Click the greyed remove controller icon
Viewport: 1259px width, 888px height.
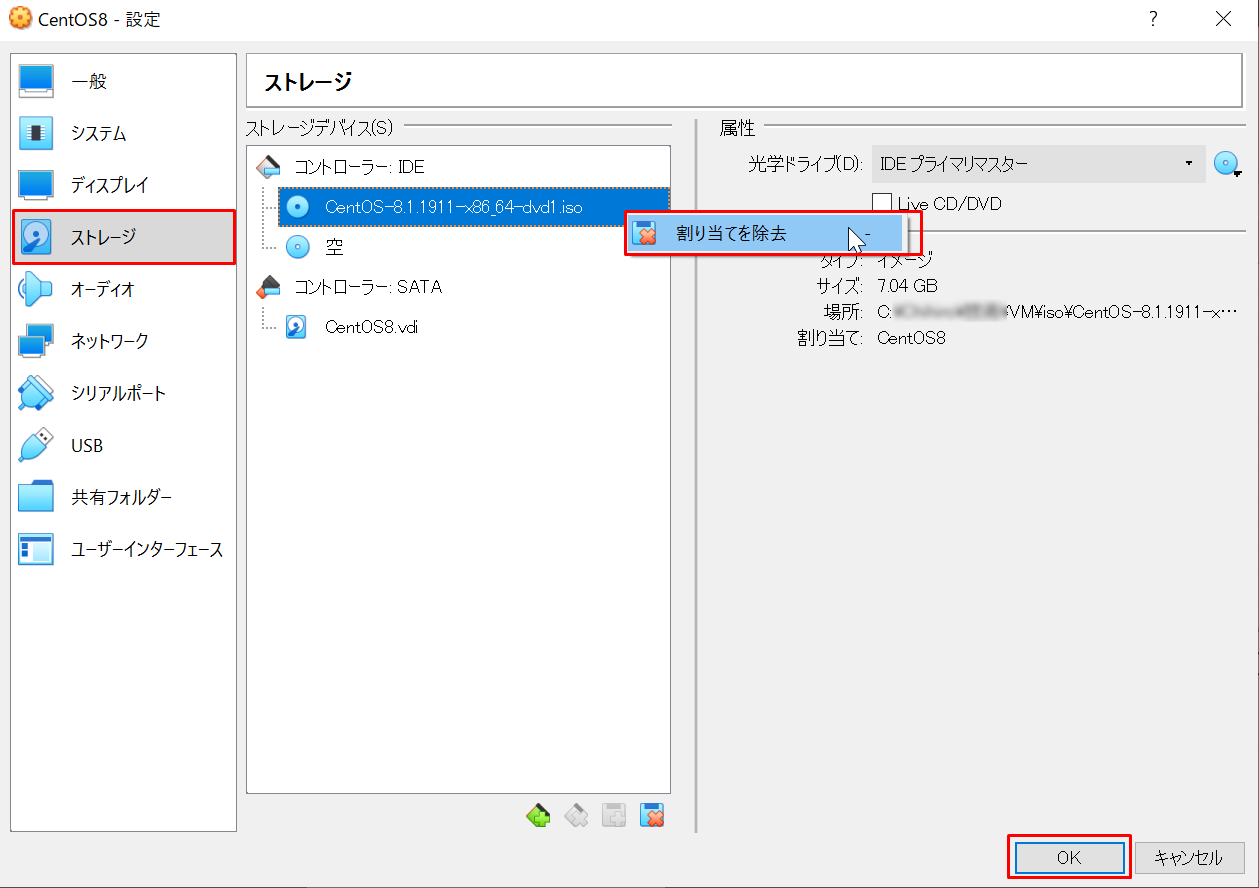click(576, 816)
